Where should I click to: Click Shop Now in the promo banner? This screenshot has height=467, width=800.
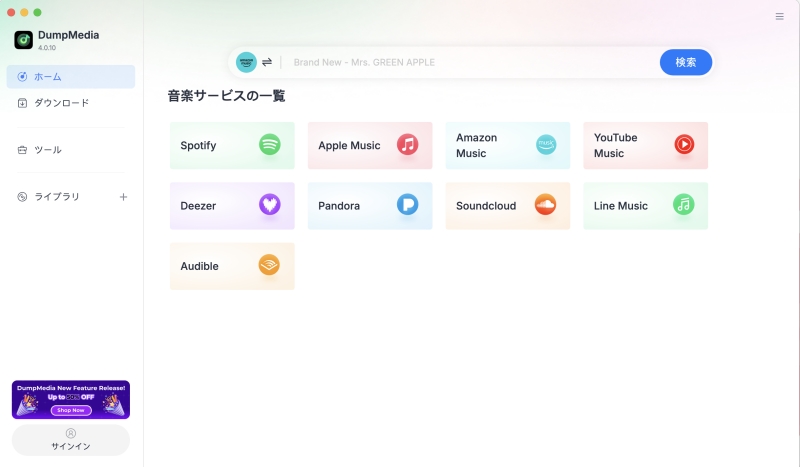(71, 410)
